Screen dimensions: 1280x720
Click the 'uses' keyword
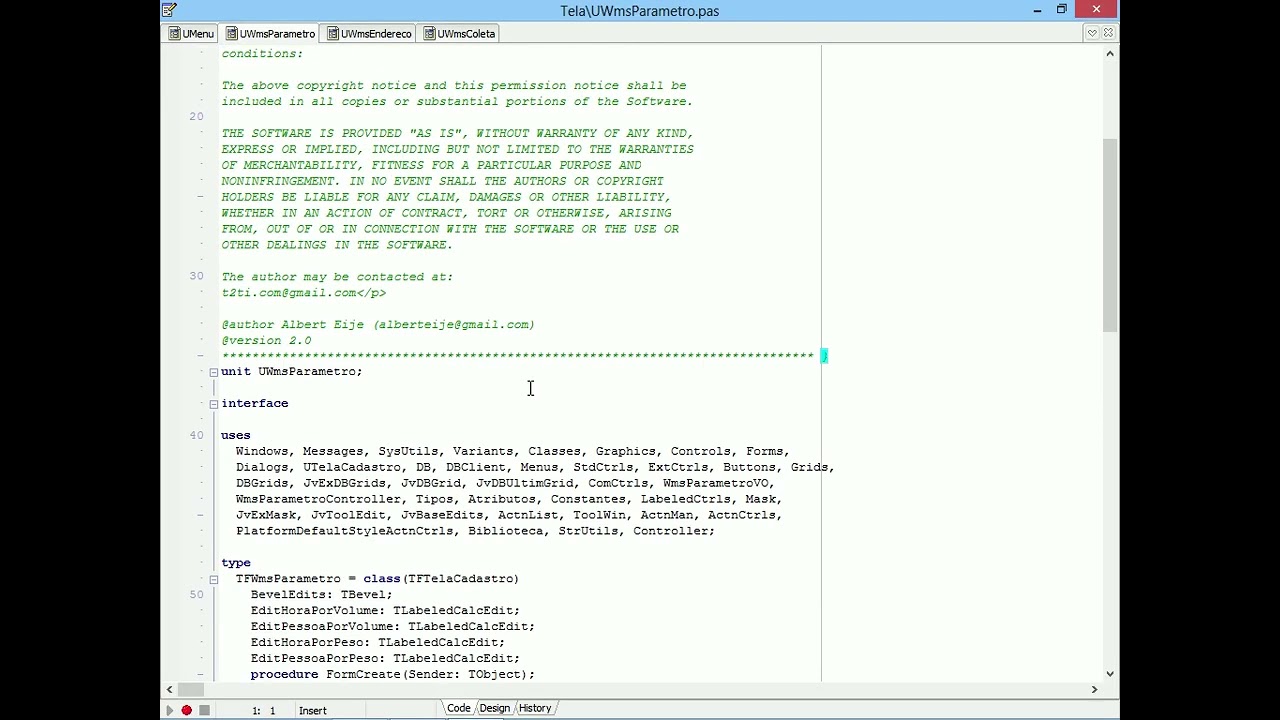236,436
